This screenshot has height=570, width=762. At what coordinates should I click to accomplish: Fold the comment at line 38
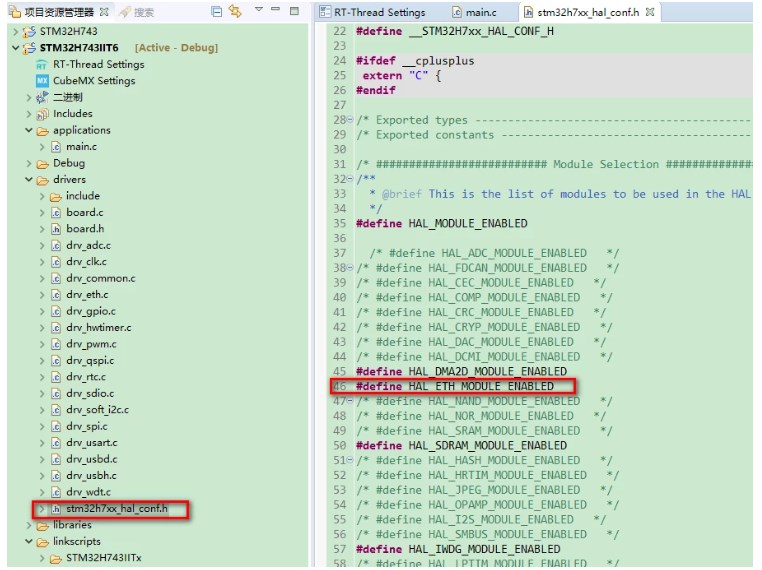(x=350, y=268)
